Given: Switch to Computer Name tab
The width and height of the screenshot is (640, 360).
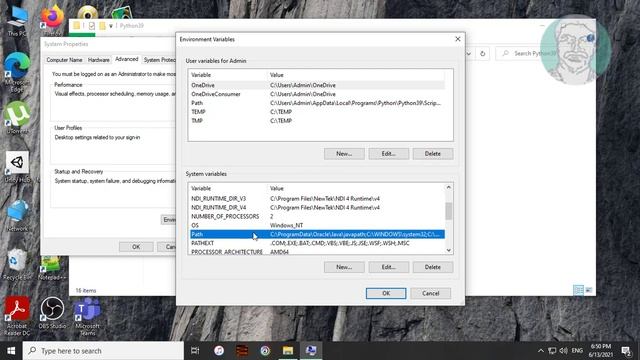Looking at the screenshot, I should 64,60.
